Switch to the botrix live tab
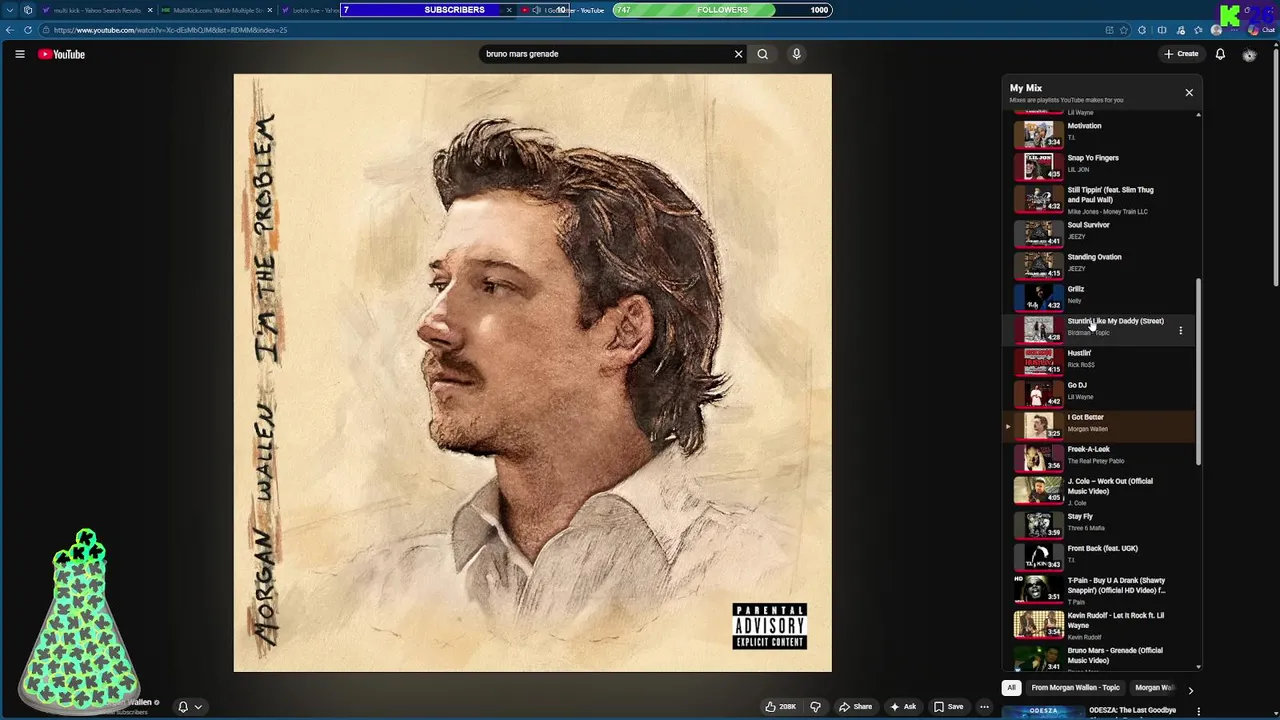This screenshot has width=1280, height=720. [309, 10]
